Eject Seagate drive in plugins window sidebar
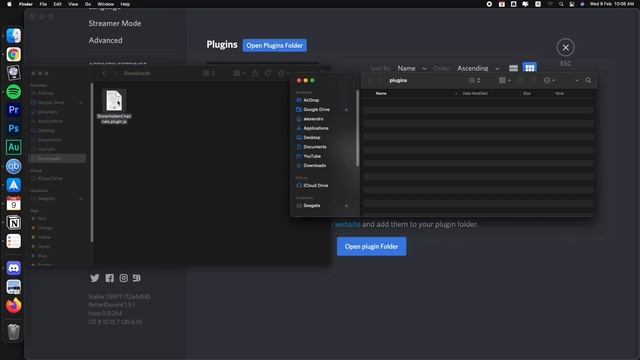640x360 pixels. (x=347, y=206)
